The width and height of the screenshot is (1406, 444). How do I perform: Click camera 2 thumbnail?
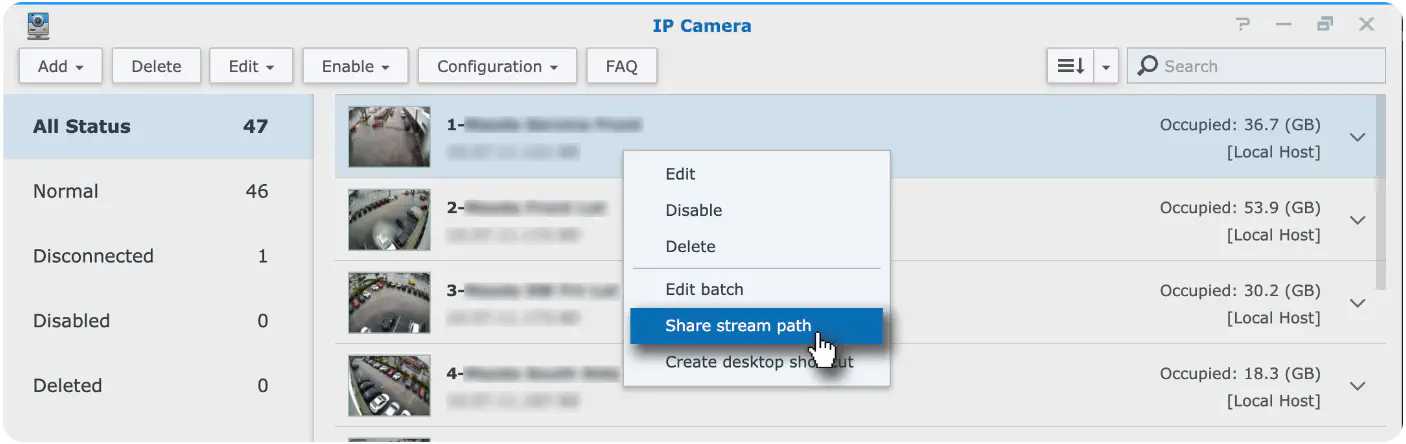point(389,220)
